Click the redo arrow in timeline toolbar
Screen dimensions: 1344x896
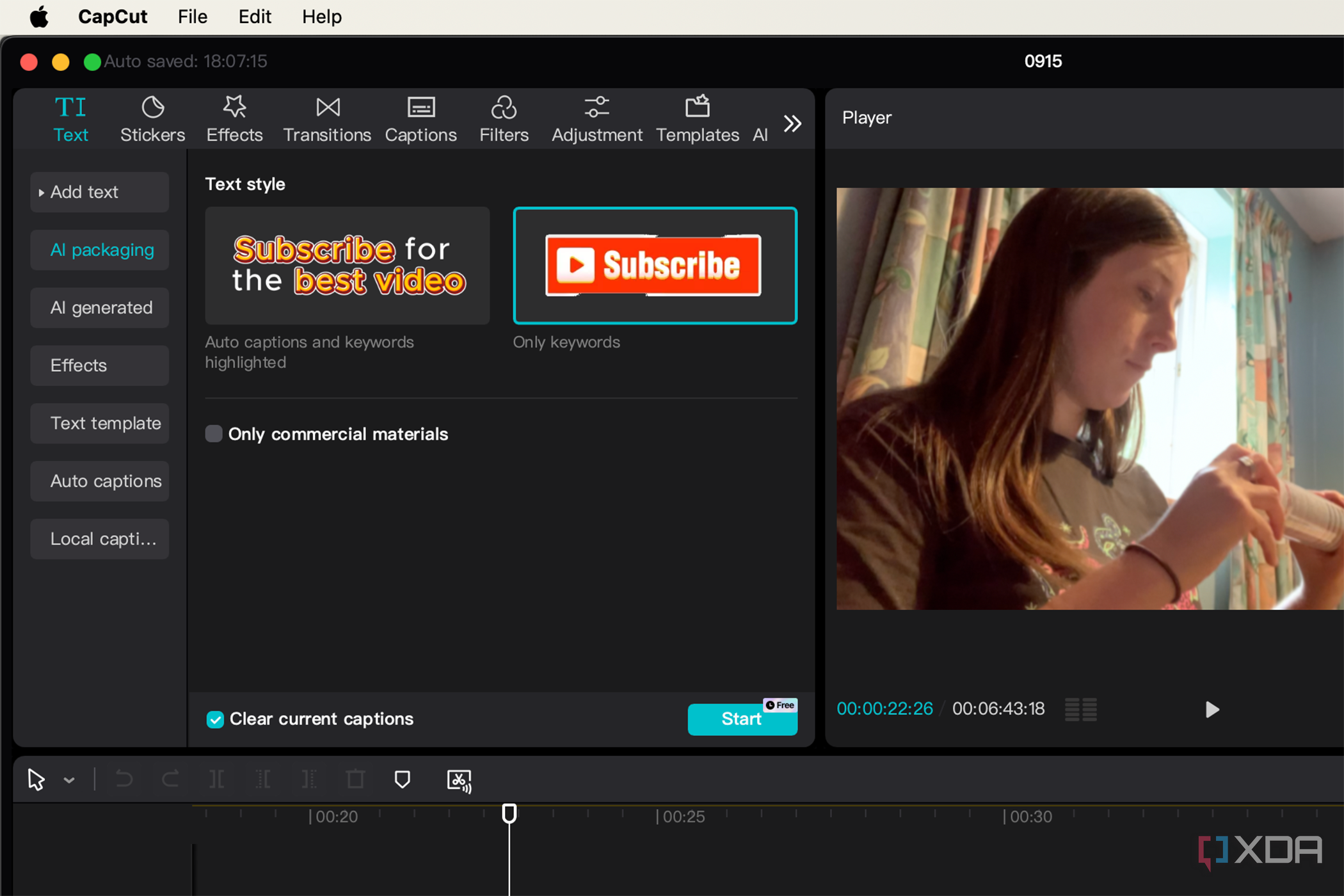point(170,779)
